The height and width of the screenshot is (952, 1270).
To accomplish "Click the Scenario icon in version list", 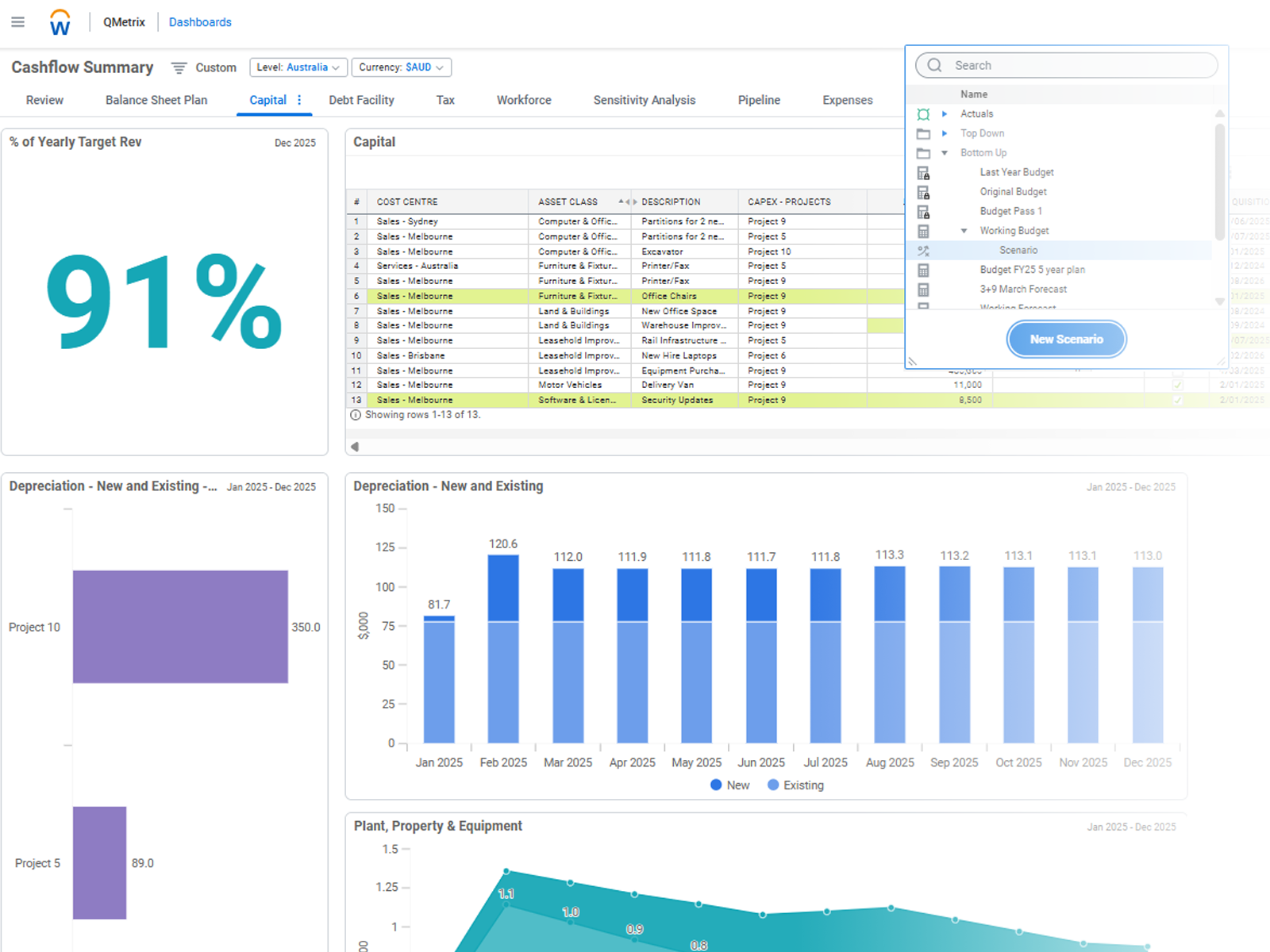I will tap(923, 251).
